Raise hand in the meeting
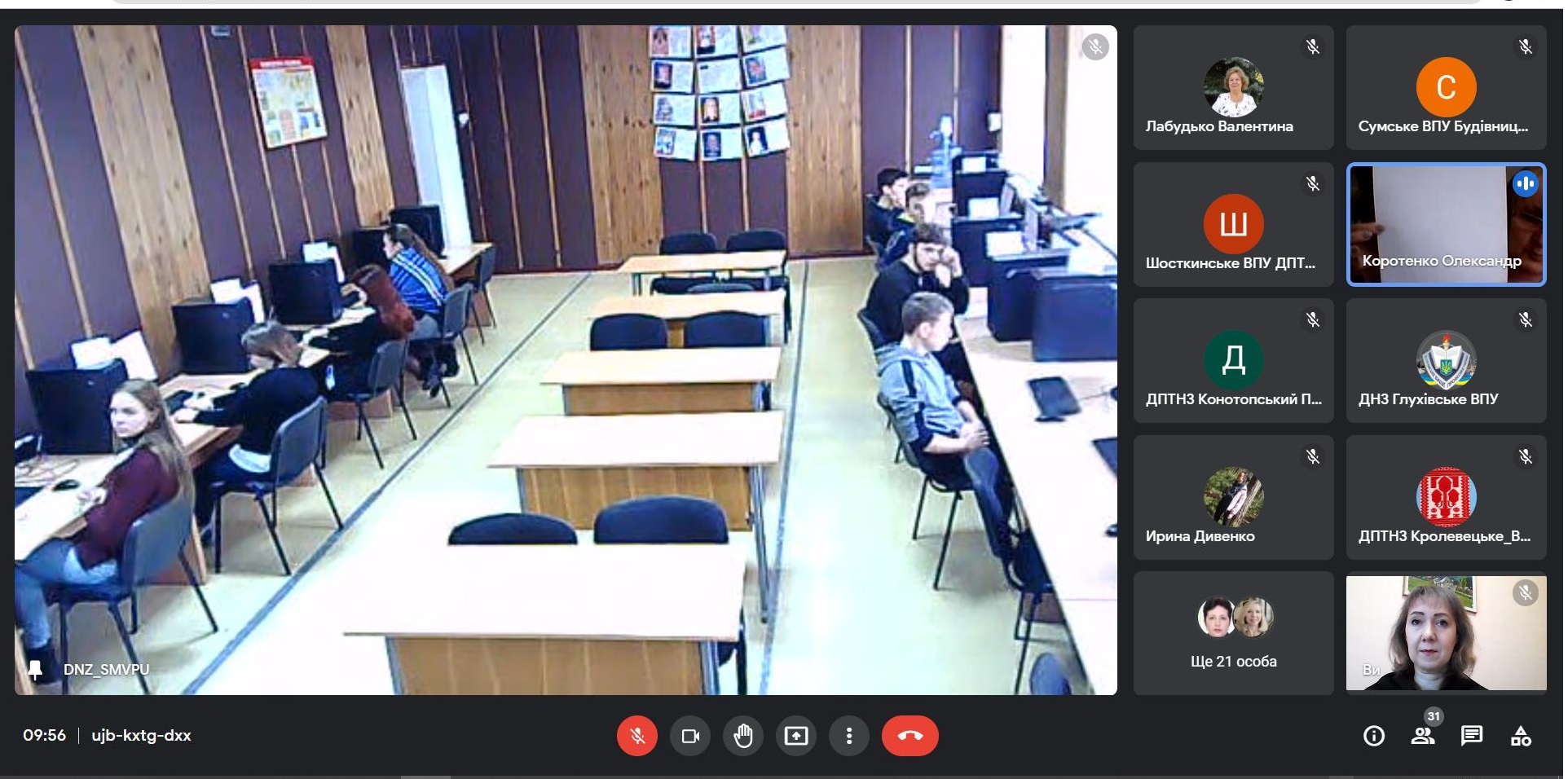This screenshot has width=1568, height=779. pyautogui.click(x=743, y=736)
